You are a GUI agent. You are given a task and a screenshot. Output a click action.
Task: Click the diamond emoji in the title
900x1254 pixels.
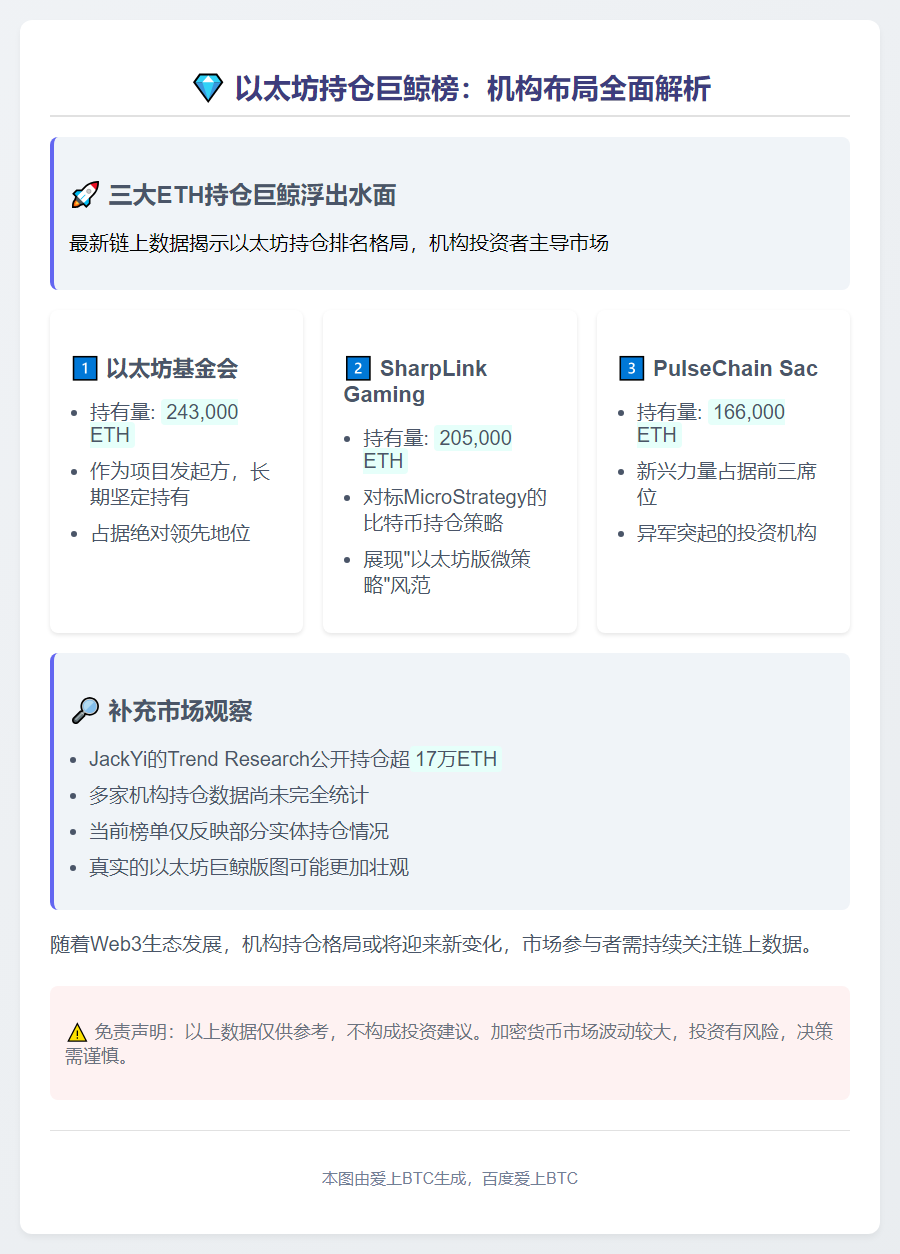(x=208, y=88)
